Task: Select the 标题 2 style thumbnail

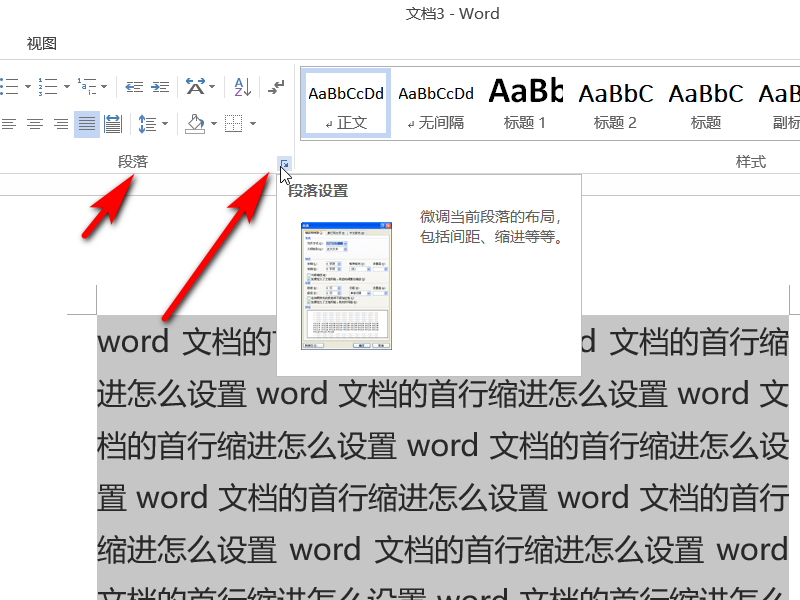Action: pos(616,104)
